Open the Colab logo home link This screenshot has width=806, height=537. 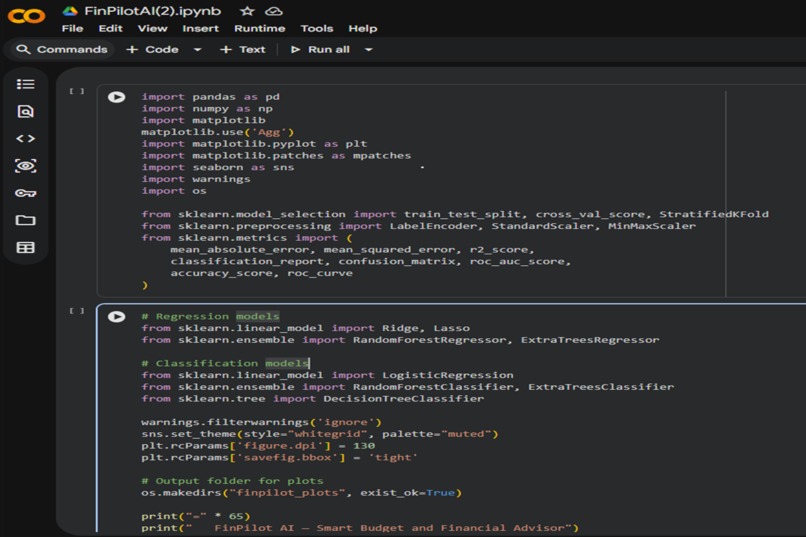[x=26, y=15]
